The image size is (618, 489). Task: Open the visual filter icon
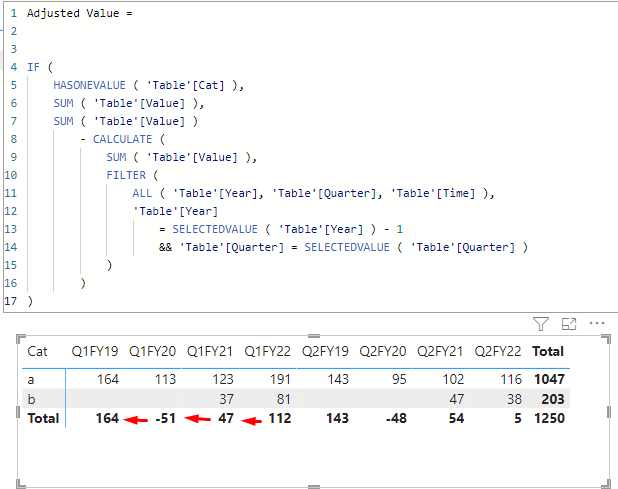pos(540,324)
